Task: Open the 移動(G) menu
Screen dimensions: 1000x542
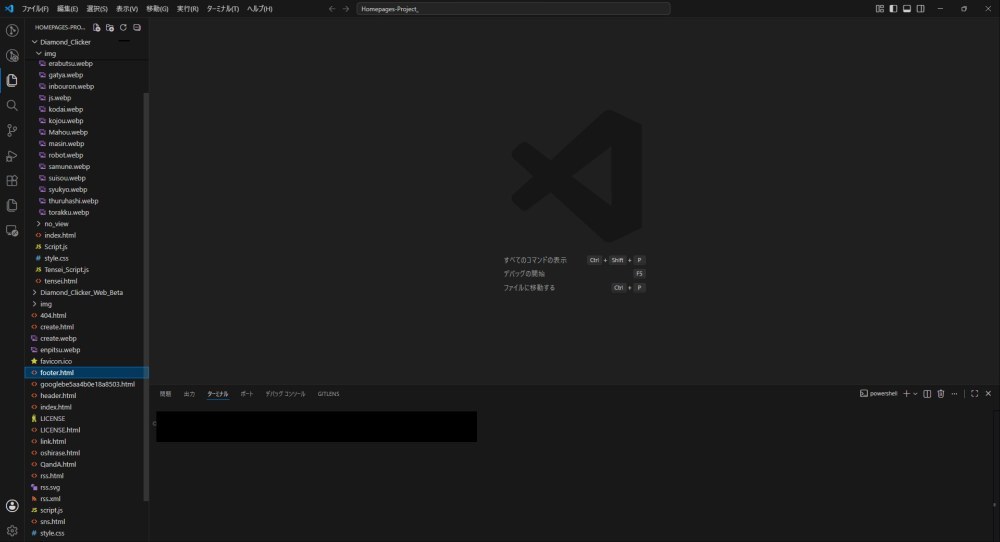Action: [157, 9]
